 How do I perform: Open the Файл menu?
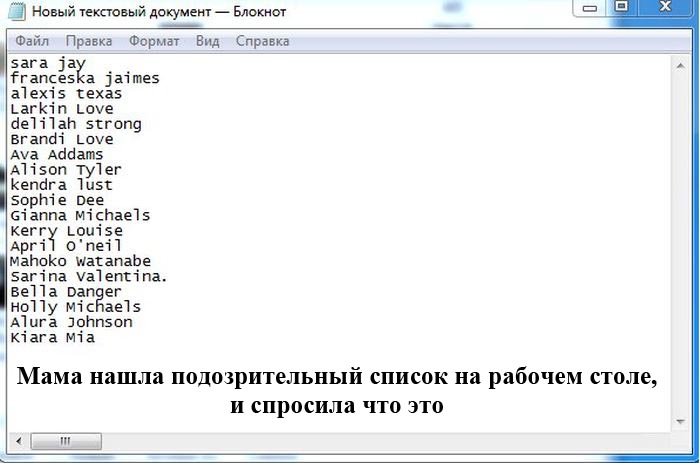pyautogui.click(x=32, y=41)
